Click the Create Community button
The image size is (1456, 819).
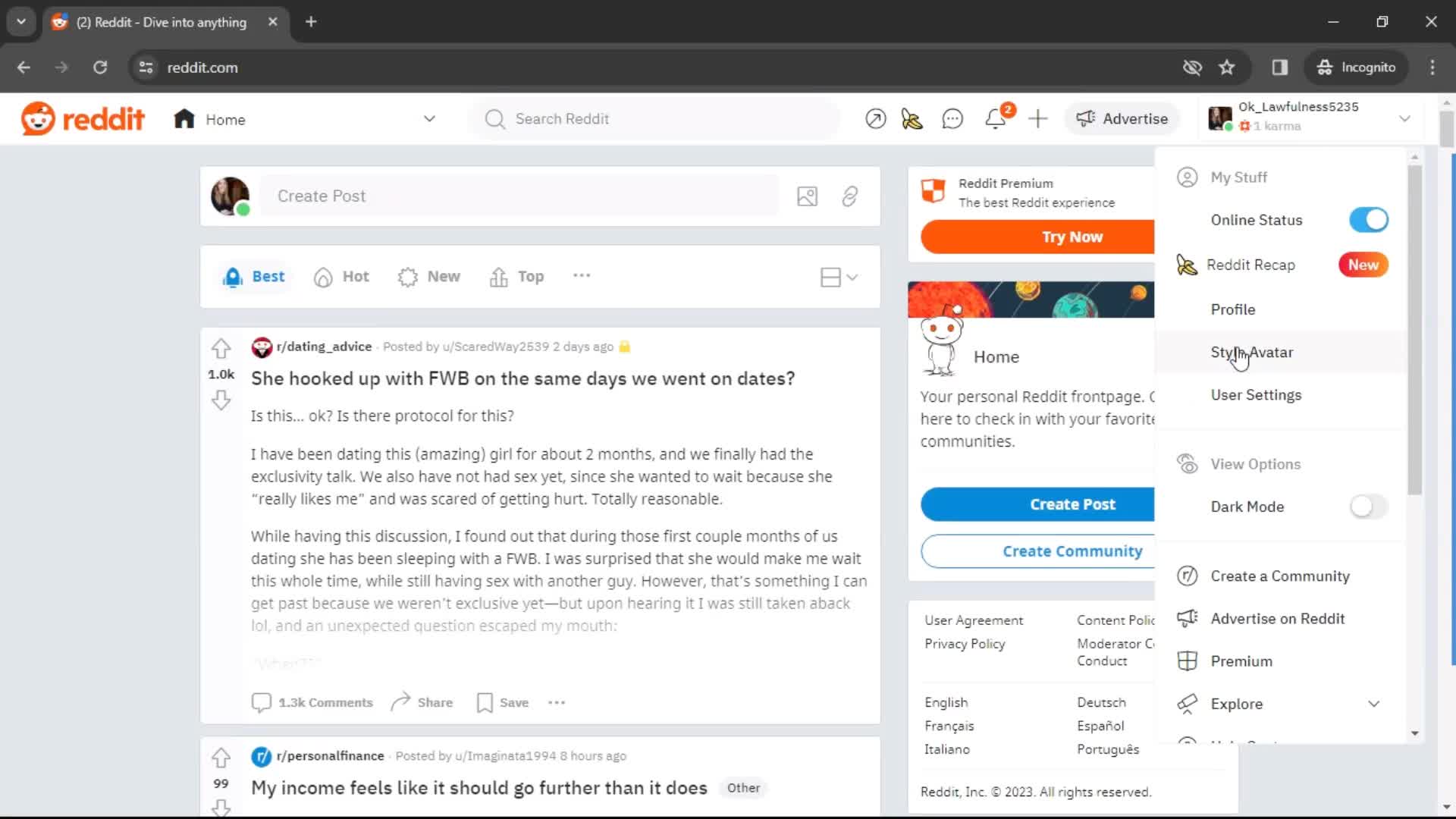1072,551
